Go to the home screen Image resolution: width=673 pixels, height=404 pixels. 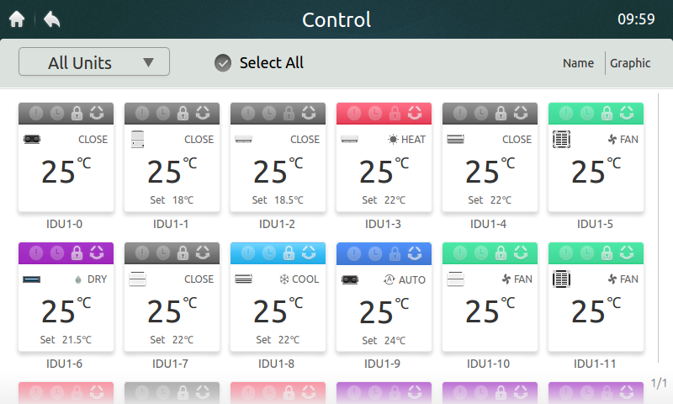[x=17, y=19]
